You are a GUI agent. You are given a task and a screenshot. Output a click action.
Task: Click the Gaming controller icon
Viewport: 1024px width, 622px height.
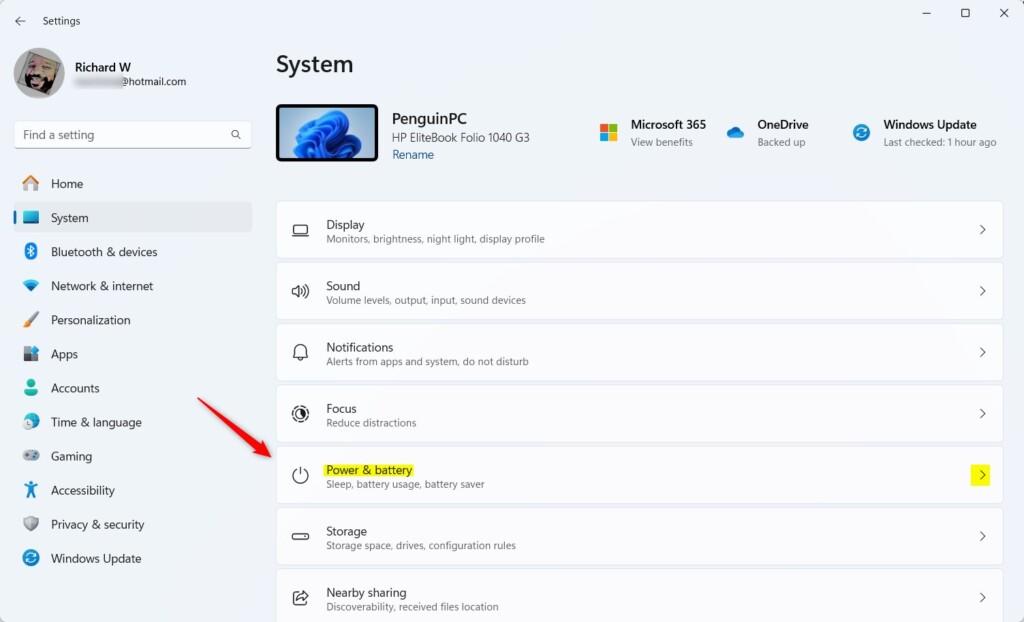tap(31, 455)
